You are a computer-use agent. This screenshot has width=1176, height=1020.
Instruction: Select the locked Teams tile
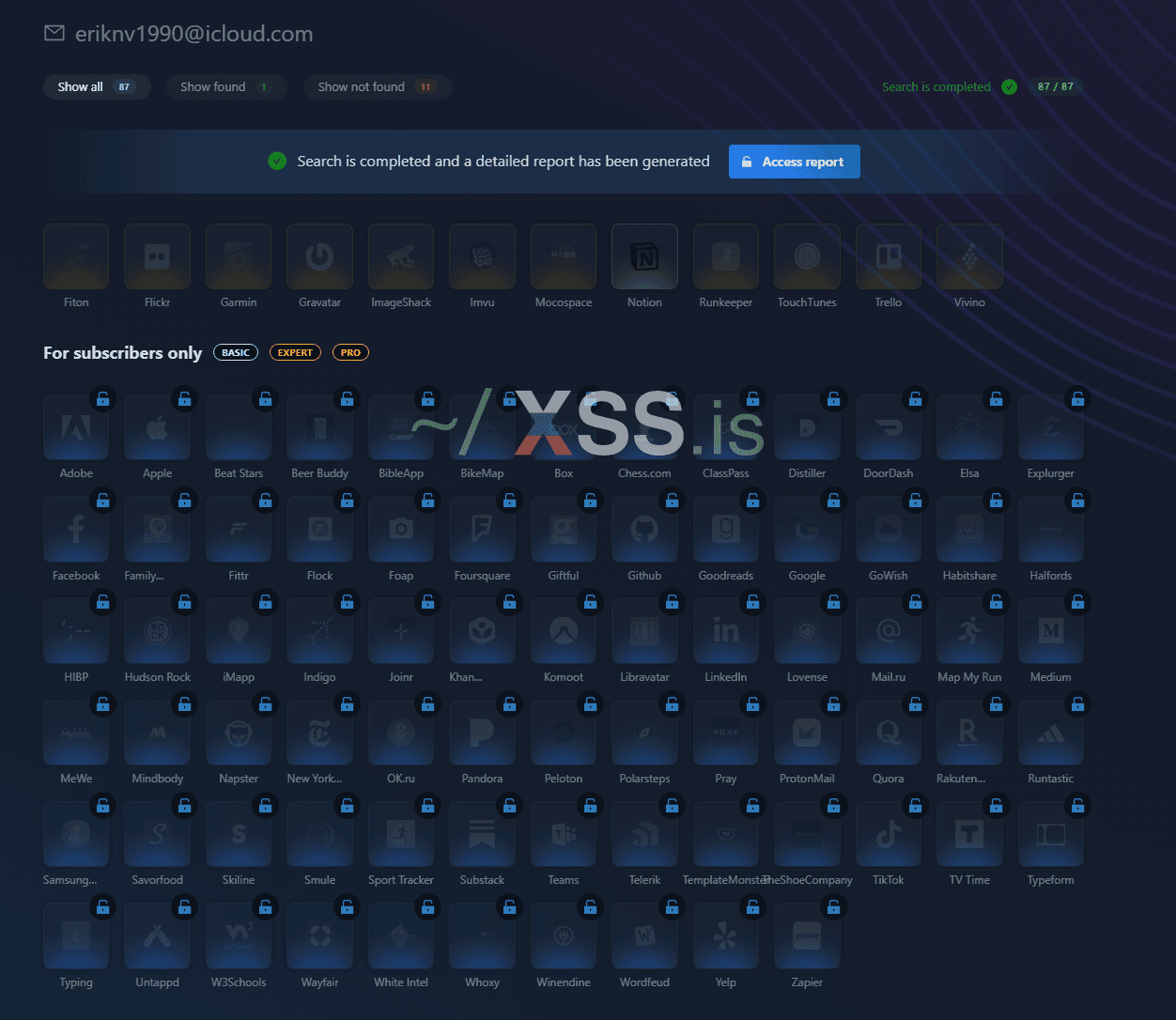click(x=564, y=834)
